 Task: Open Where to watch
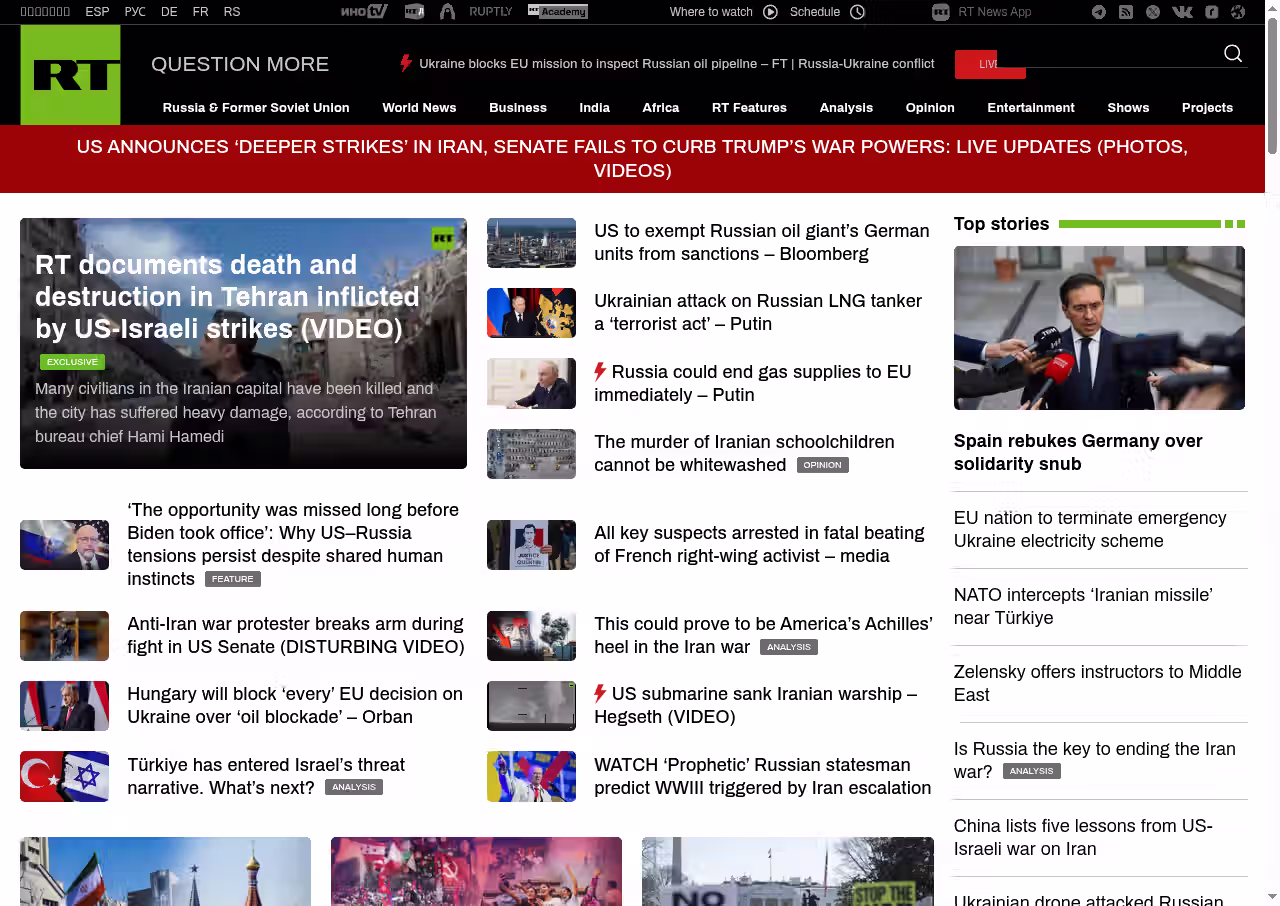(x=722, y=12)
